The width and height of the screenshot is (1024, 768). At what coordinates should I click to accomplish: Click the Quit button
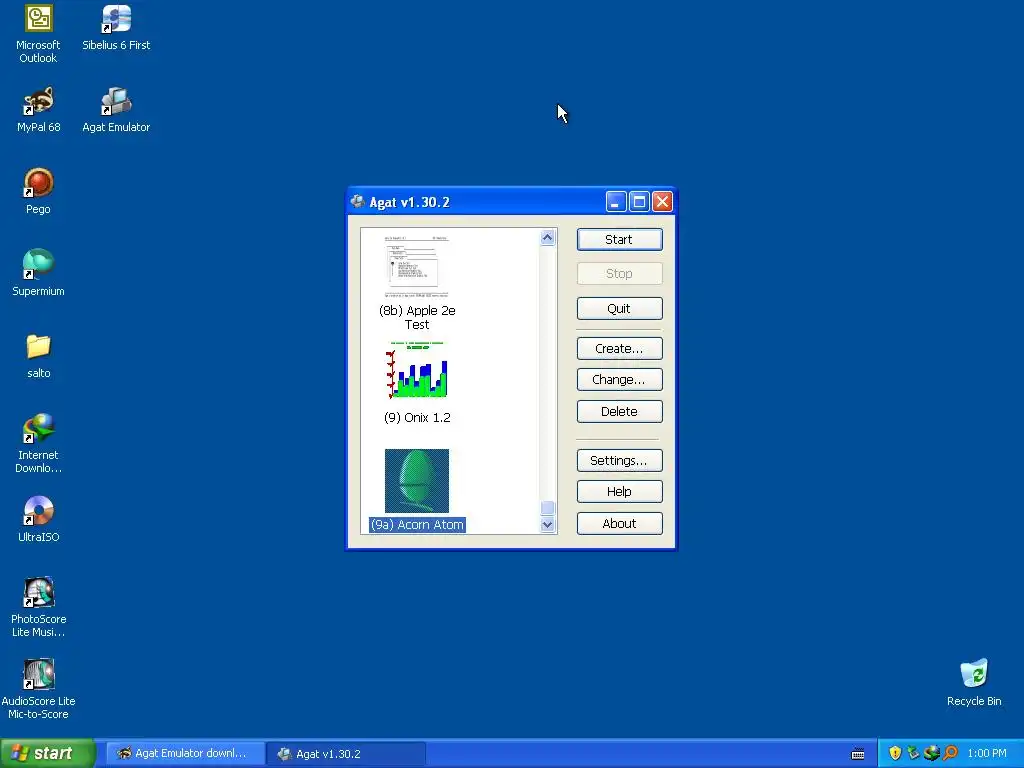(619, 308)
